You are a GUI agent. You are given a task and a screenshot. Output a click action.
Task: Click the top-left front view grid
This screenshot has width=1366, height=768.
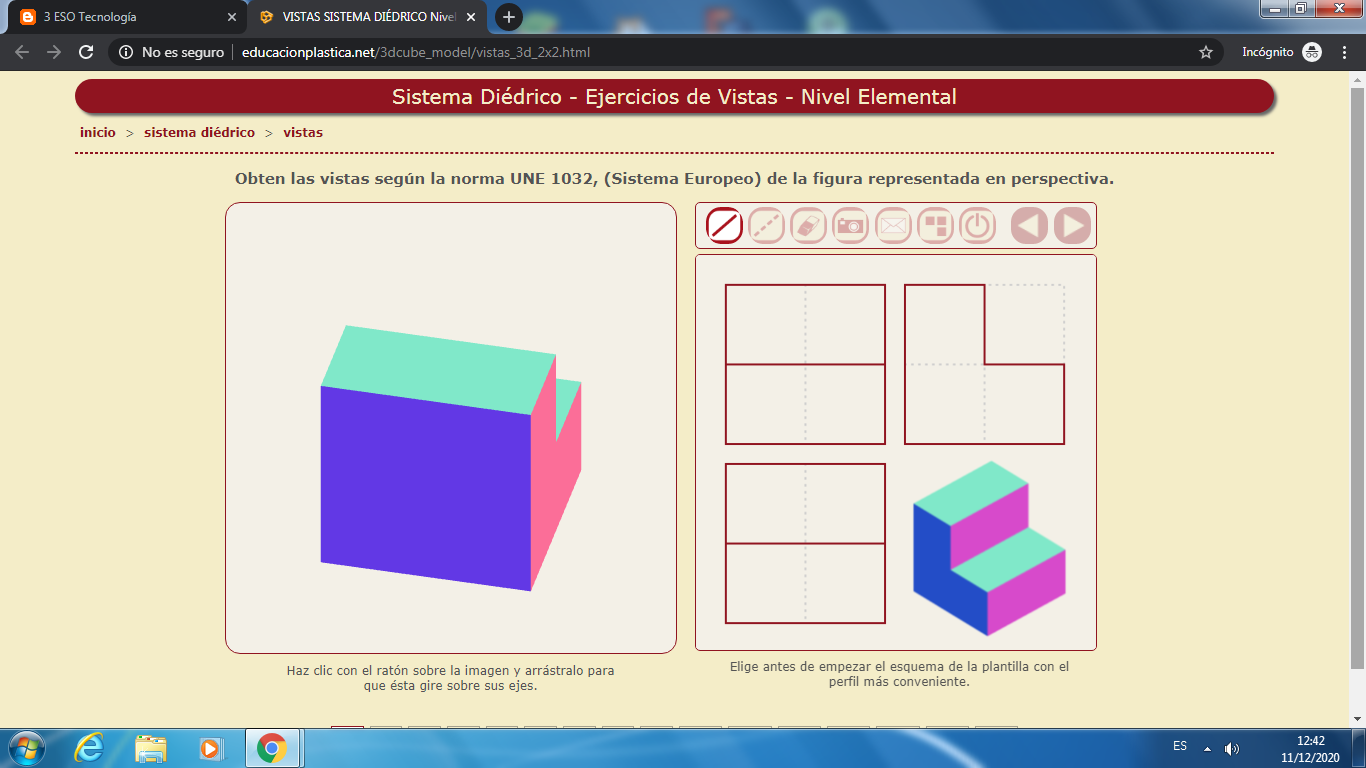tap(805, 364)
